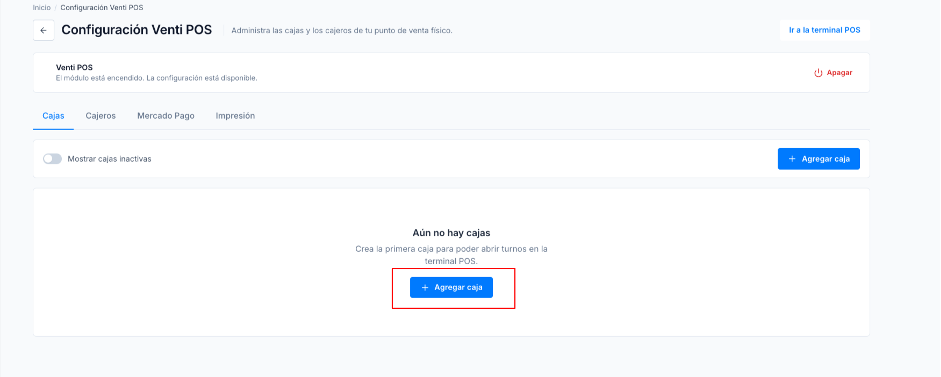Click Agregar caja in the filter bar
The width and height of the screenshot is (941, 377).
819,159
